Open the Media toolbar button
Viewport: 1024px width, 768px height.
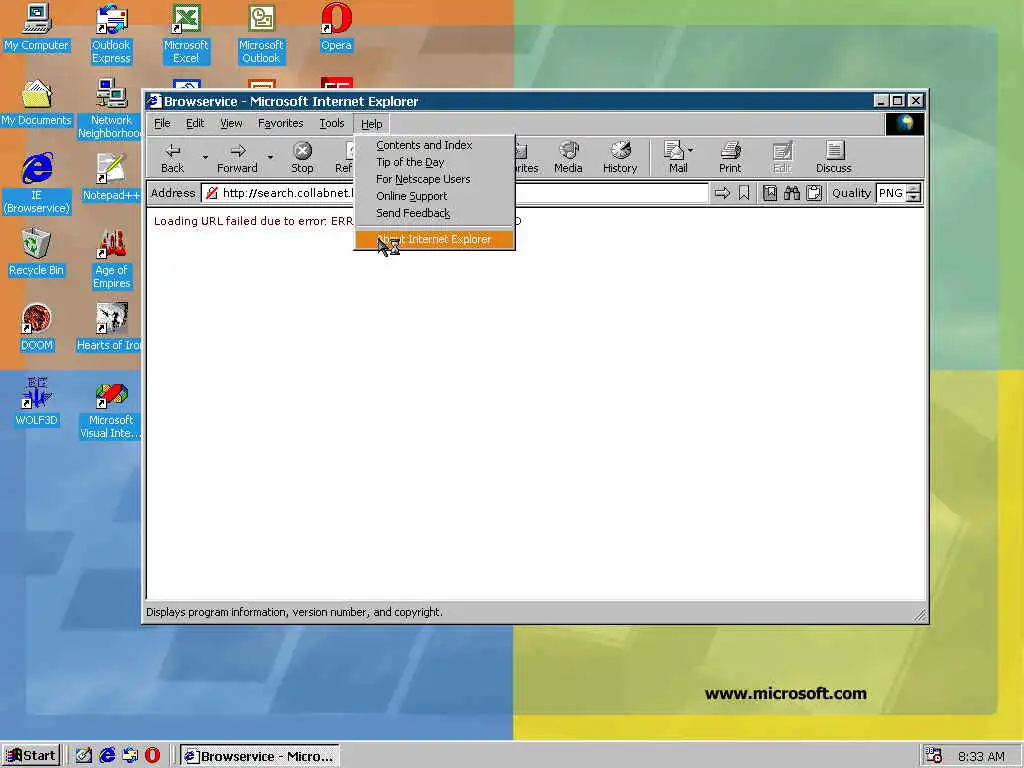(568, 158)
